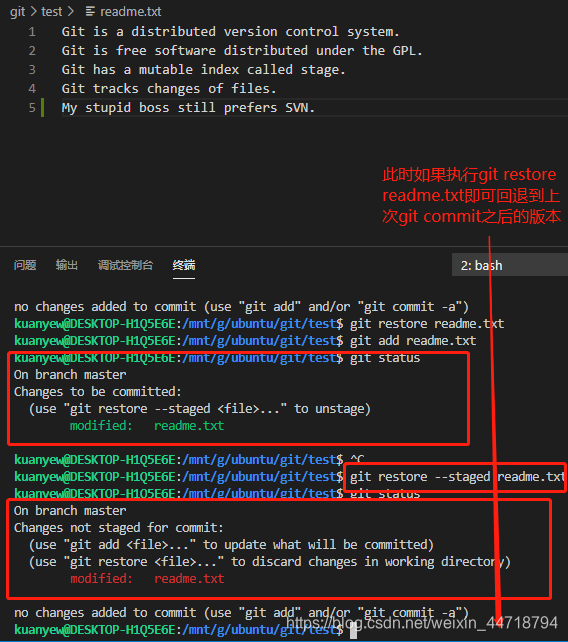Click the line '(use "git restore --staged <file>..." to unstage)'
568x642 pixels.
click(200, 409)
